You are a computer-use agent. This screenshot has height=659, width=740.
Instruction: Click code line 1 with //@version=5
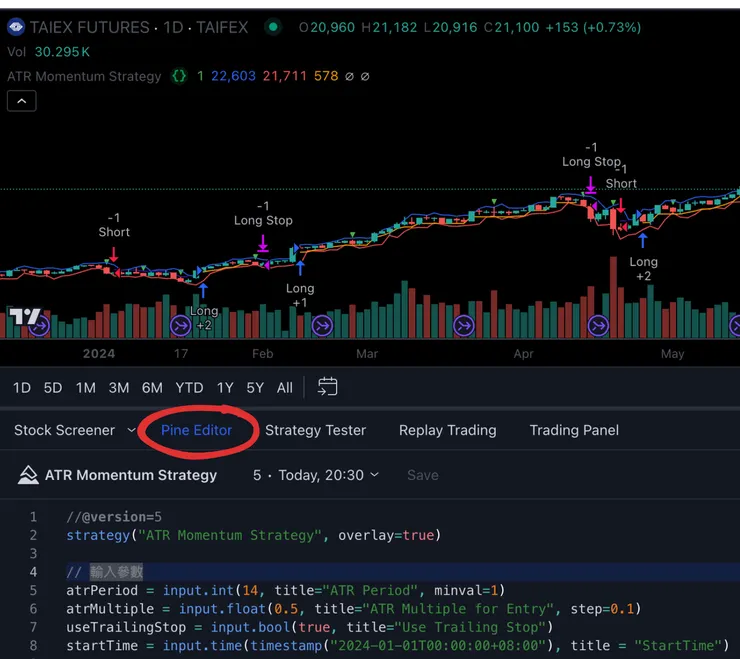tap(114, 517)
